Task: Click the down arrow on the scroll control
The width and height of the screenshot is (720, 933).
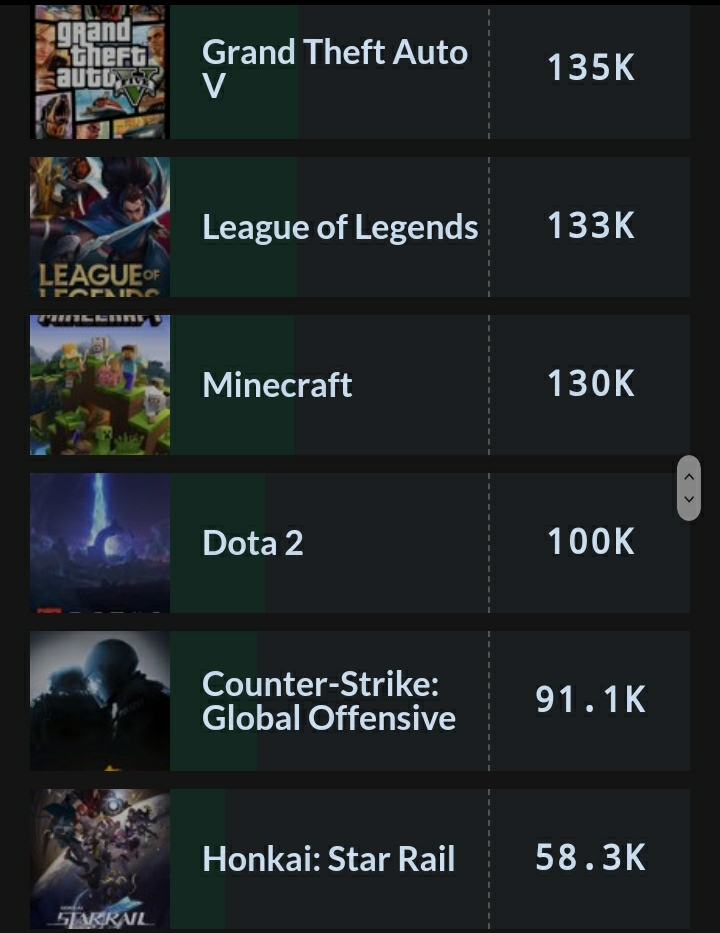Action: pyautogui.click(x=689, y=499)
